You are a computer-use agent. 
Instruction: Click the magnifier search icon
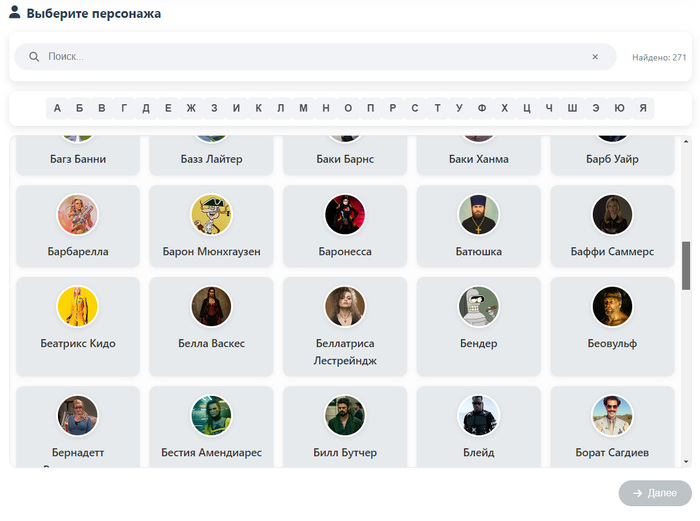pyautogui.click(x=34, y=57)
